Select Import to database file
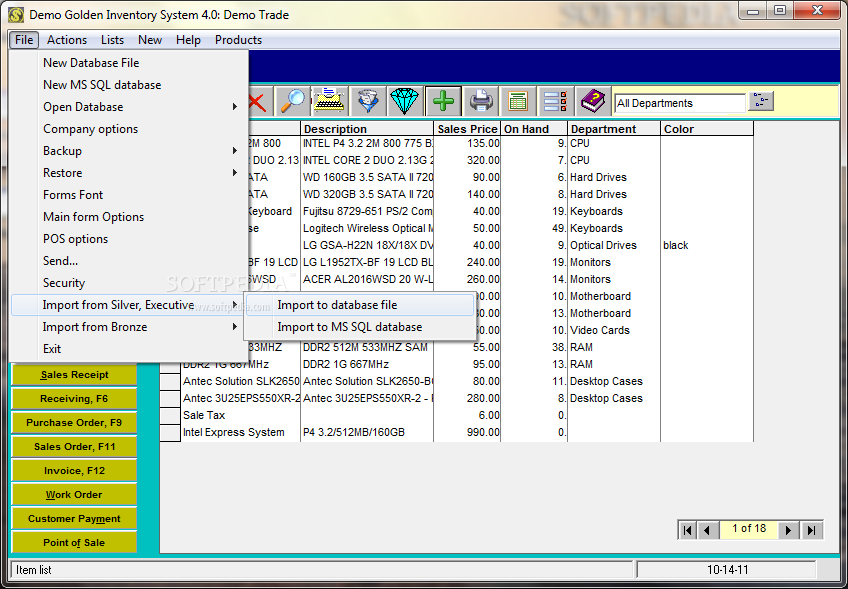This screenshot has width=848, height=589. [360, 305]
